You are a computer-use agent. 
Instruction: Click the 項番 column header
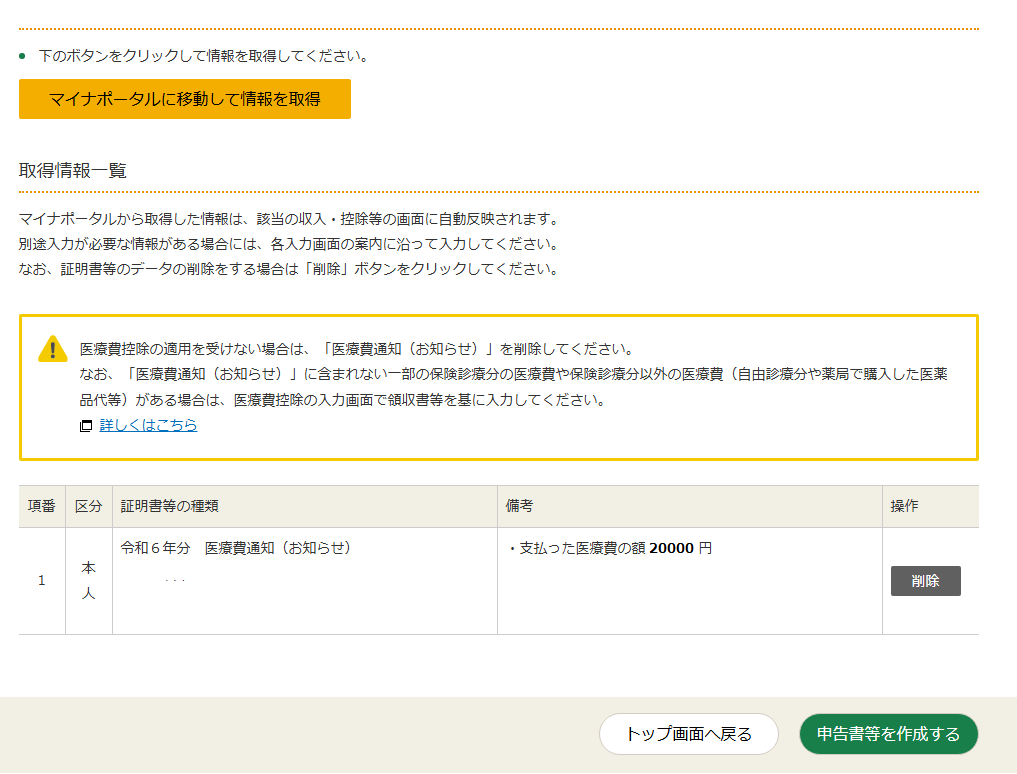tap(41, 507)
